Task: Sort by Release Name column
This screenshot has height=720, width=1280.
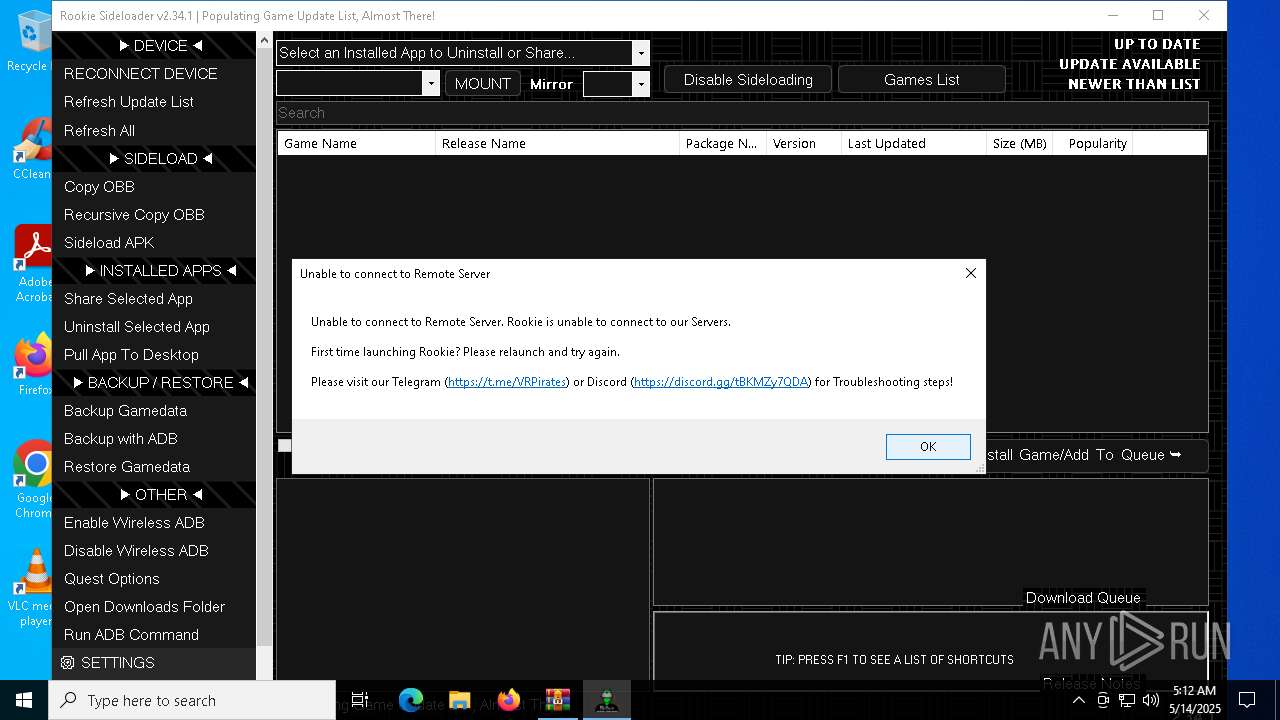Action: click(557, 144)
